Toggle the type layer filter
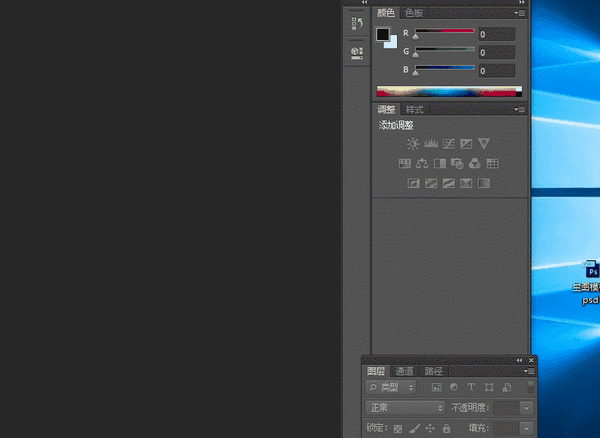600x438 pixels. 471,387
